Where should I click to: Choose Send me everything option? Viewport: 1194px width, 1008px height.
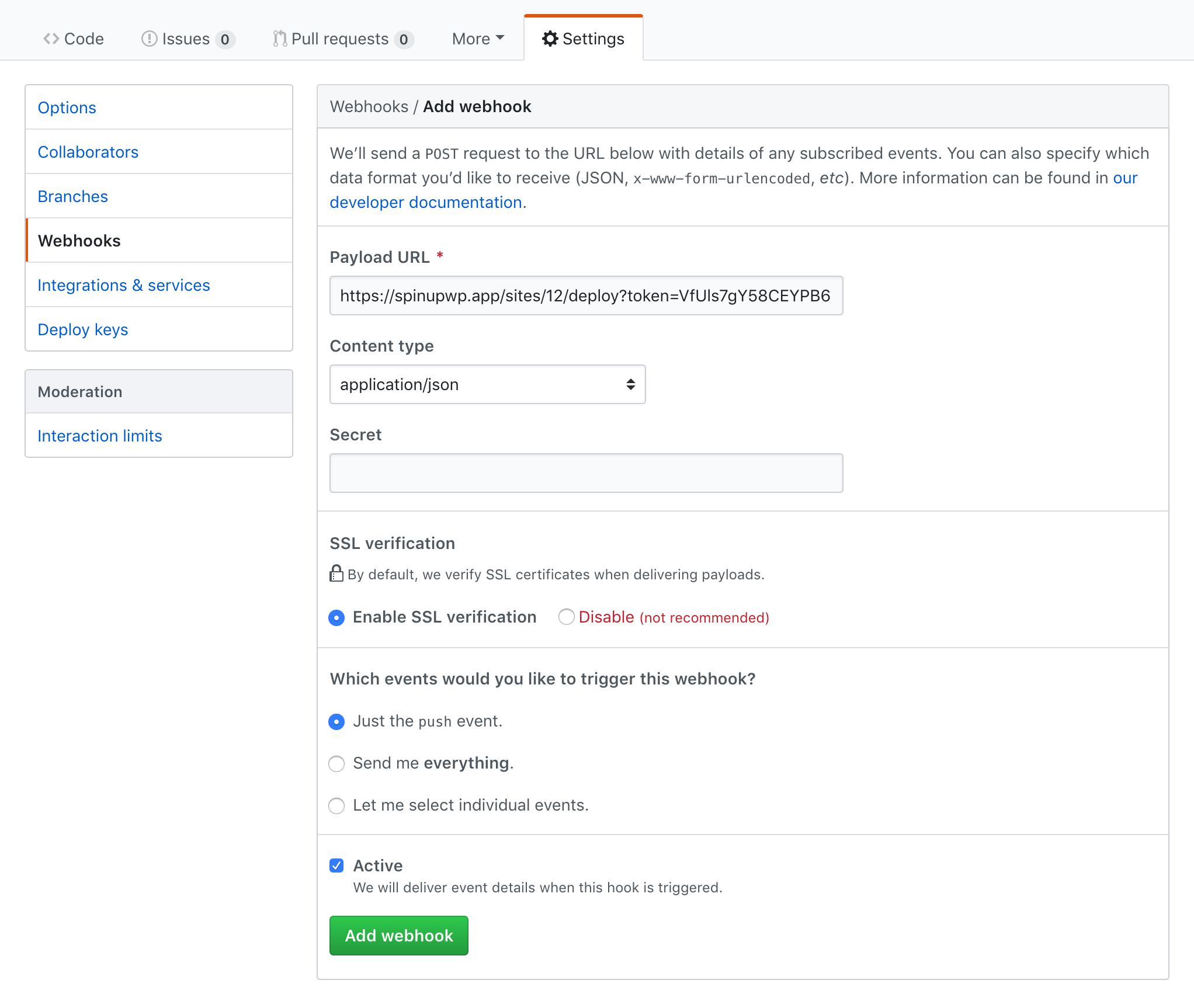tap(336, 763)
